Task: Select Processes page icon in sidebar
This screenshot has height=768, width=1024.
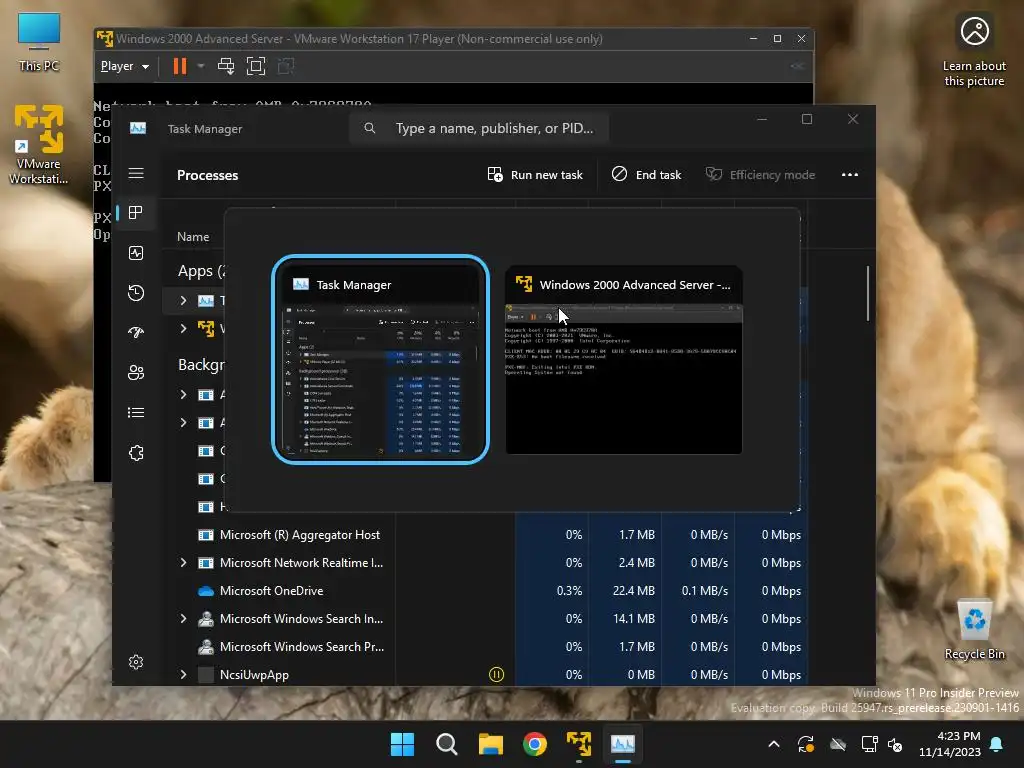Action: pos(136,212)
